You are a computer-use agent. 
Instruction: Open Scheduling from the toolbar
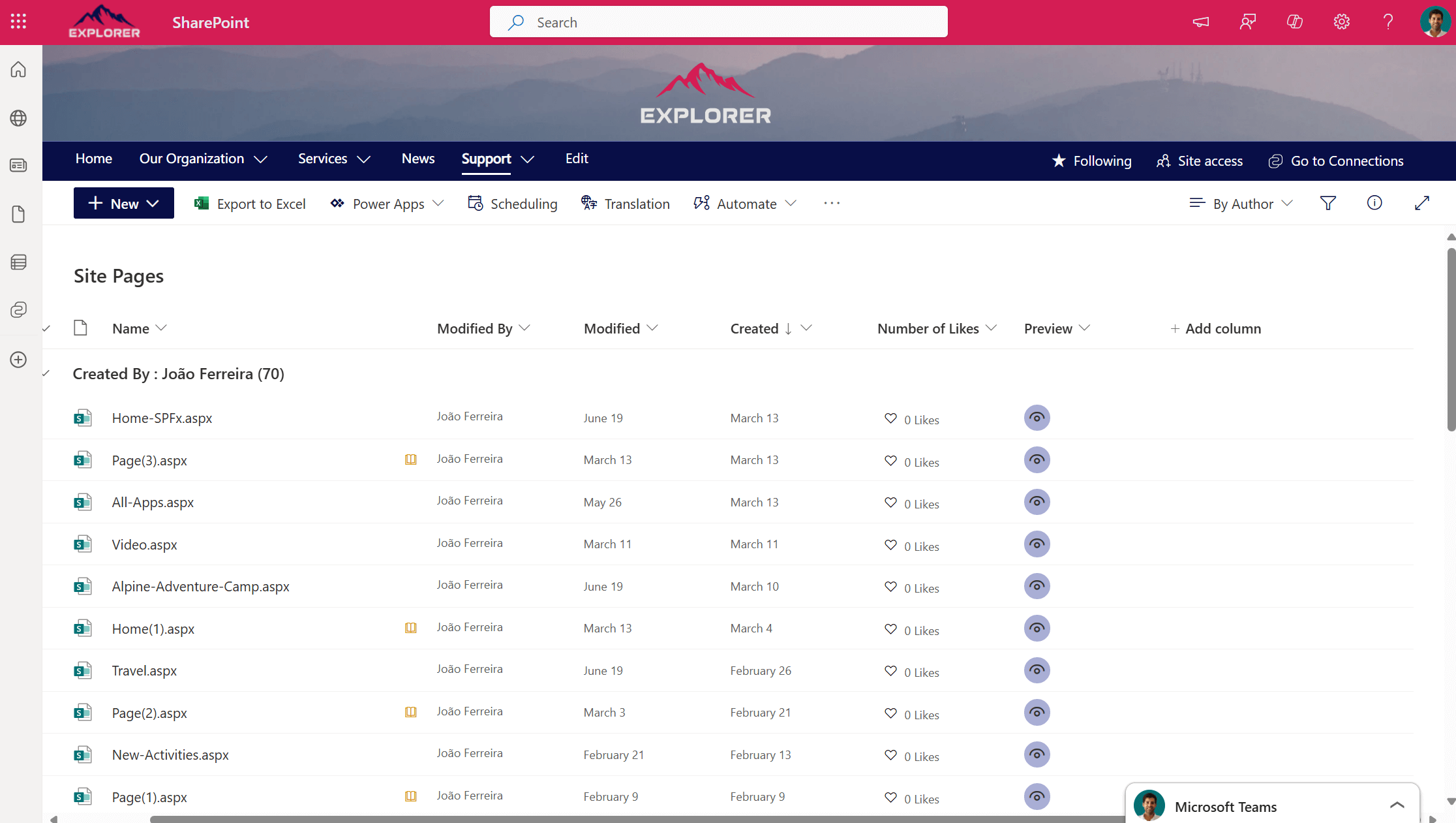[x=476, y=203]
